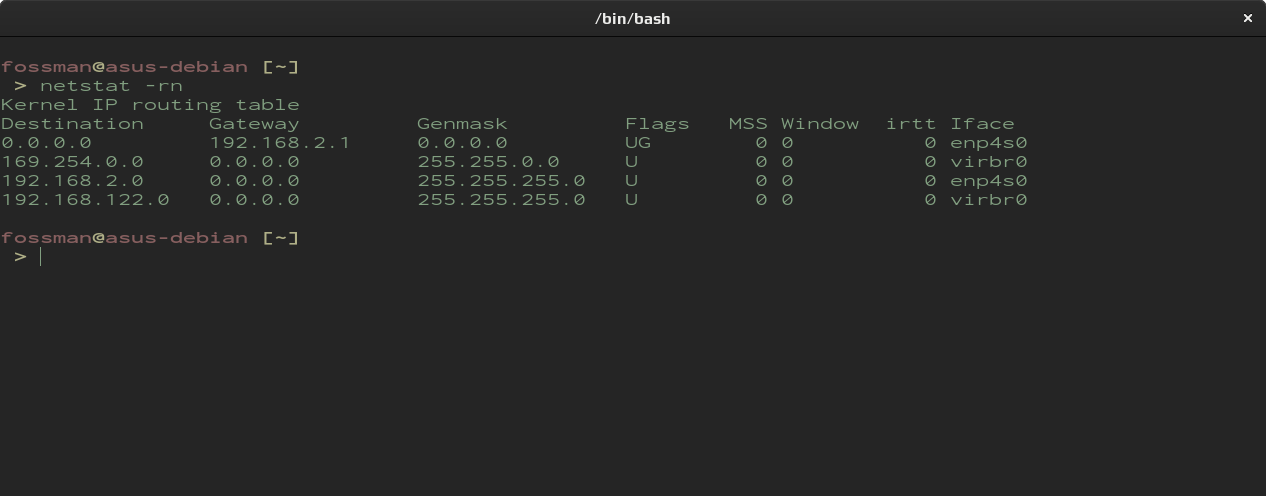Click enp4s0 in the default route row
1266x496 pixels.
point(989,143)
